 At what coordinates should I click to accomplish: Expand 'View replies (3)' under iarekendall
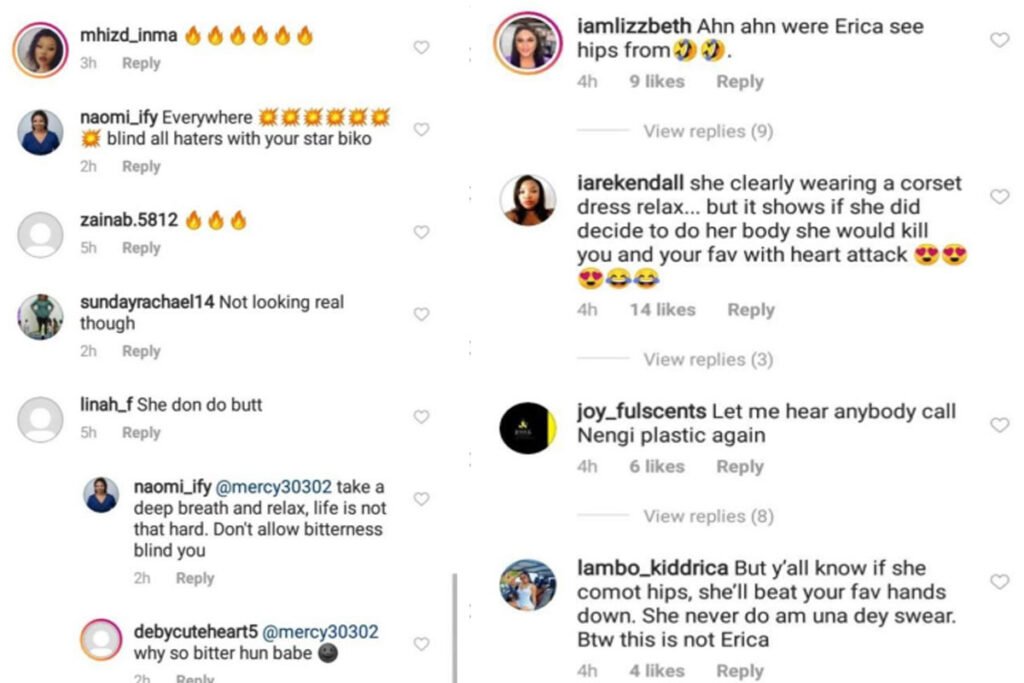(x=708, y=359)
